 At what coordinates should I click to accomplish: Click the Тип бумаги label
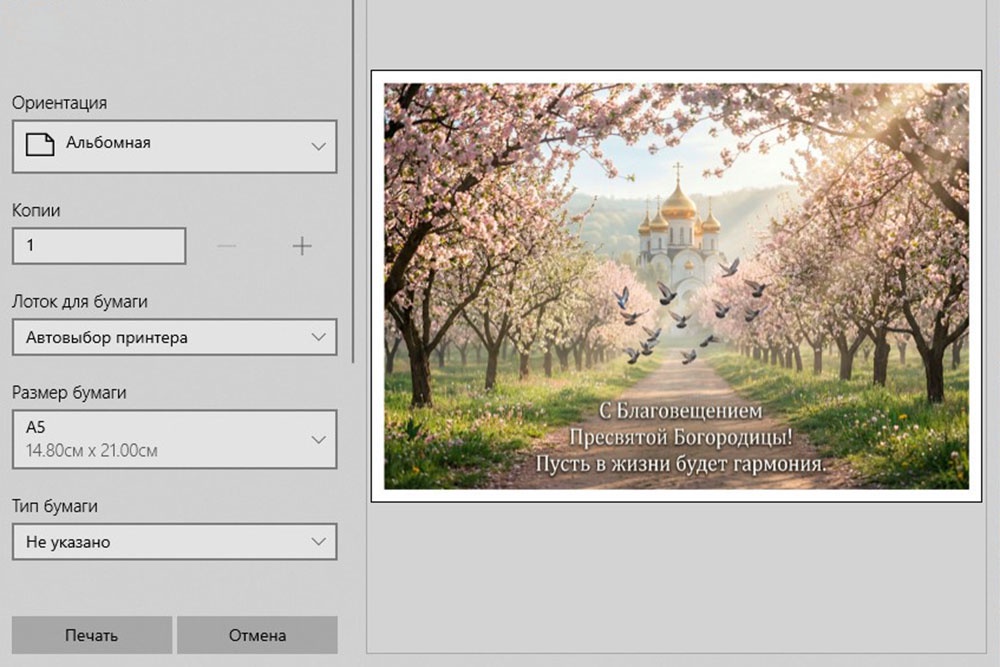[55, 506]
